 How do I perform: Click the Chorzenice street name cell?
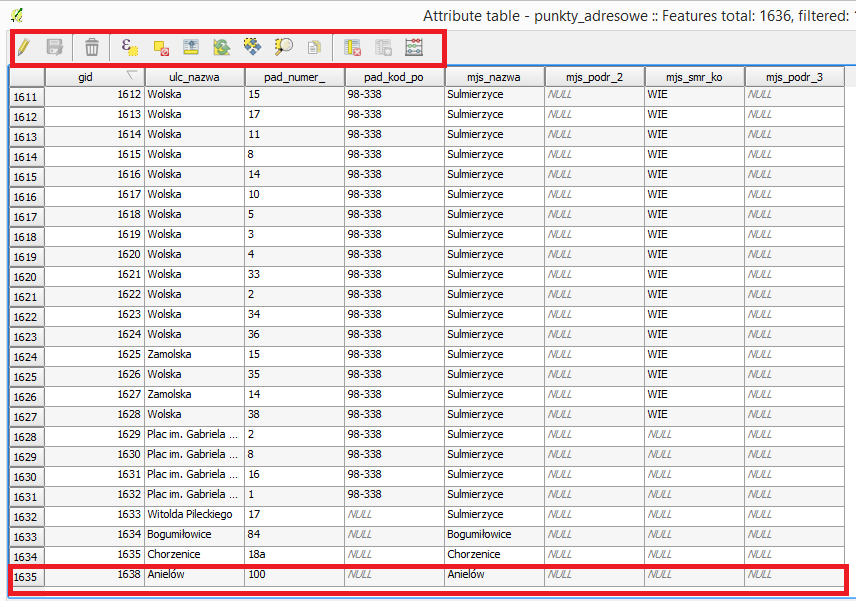(194, 554)
